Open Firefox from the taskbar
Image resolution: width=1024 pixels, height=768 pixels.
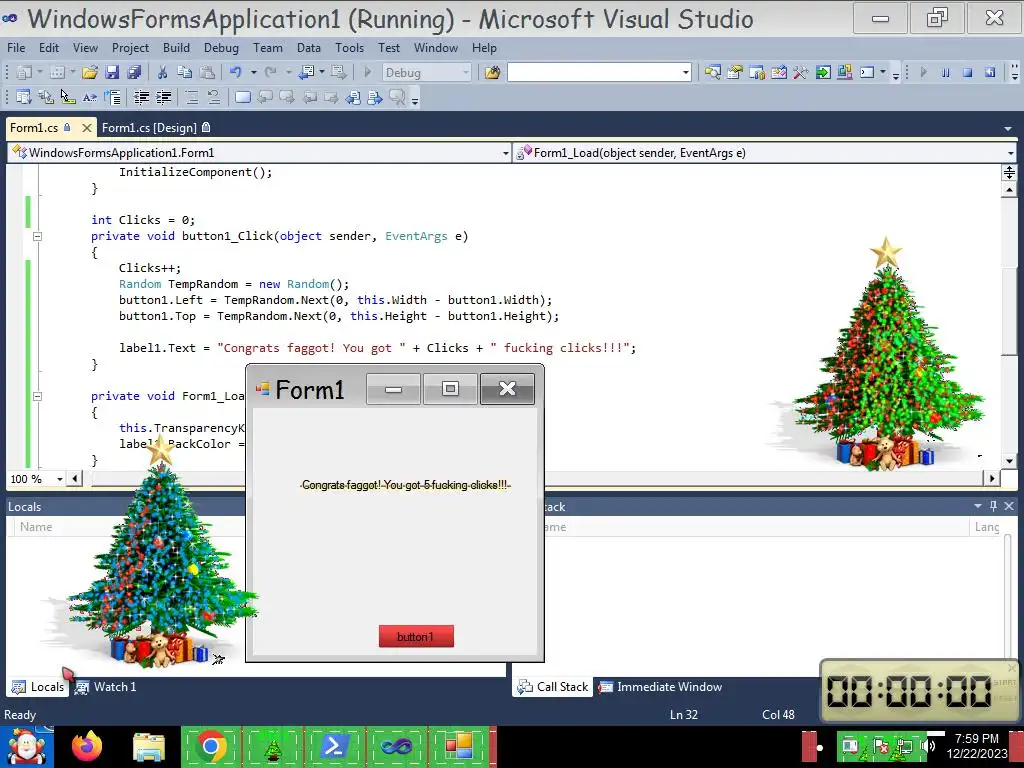coord(87,746)
